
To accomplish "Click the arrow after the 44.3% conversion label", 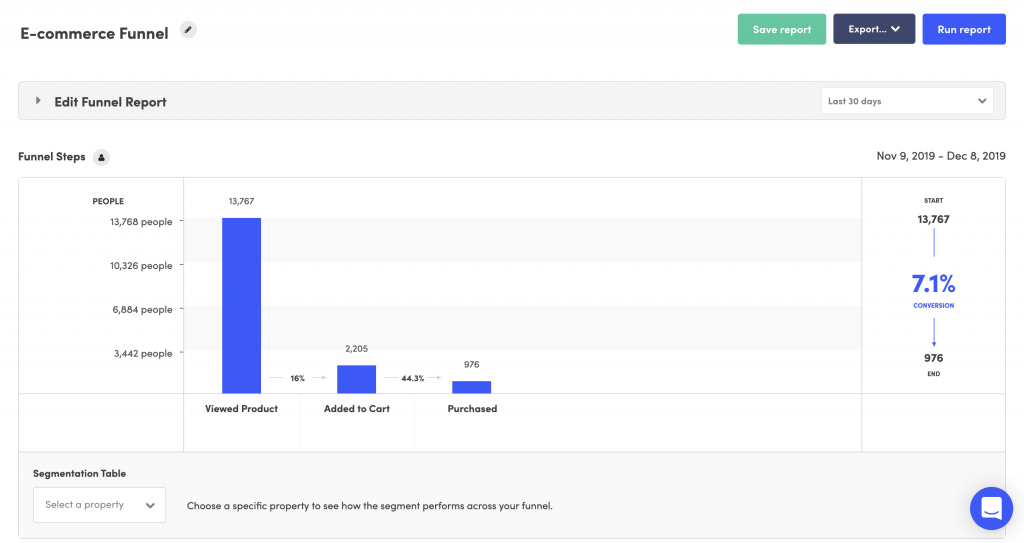I will pyautogui.click(x=434, y=378).
